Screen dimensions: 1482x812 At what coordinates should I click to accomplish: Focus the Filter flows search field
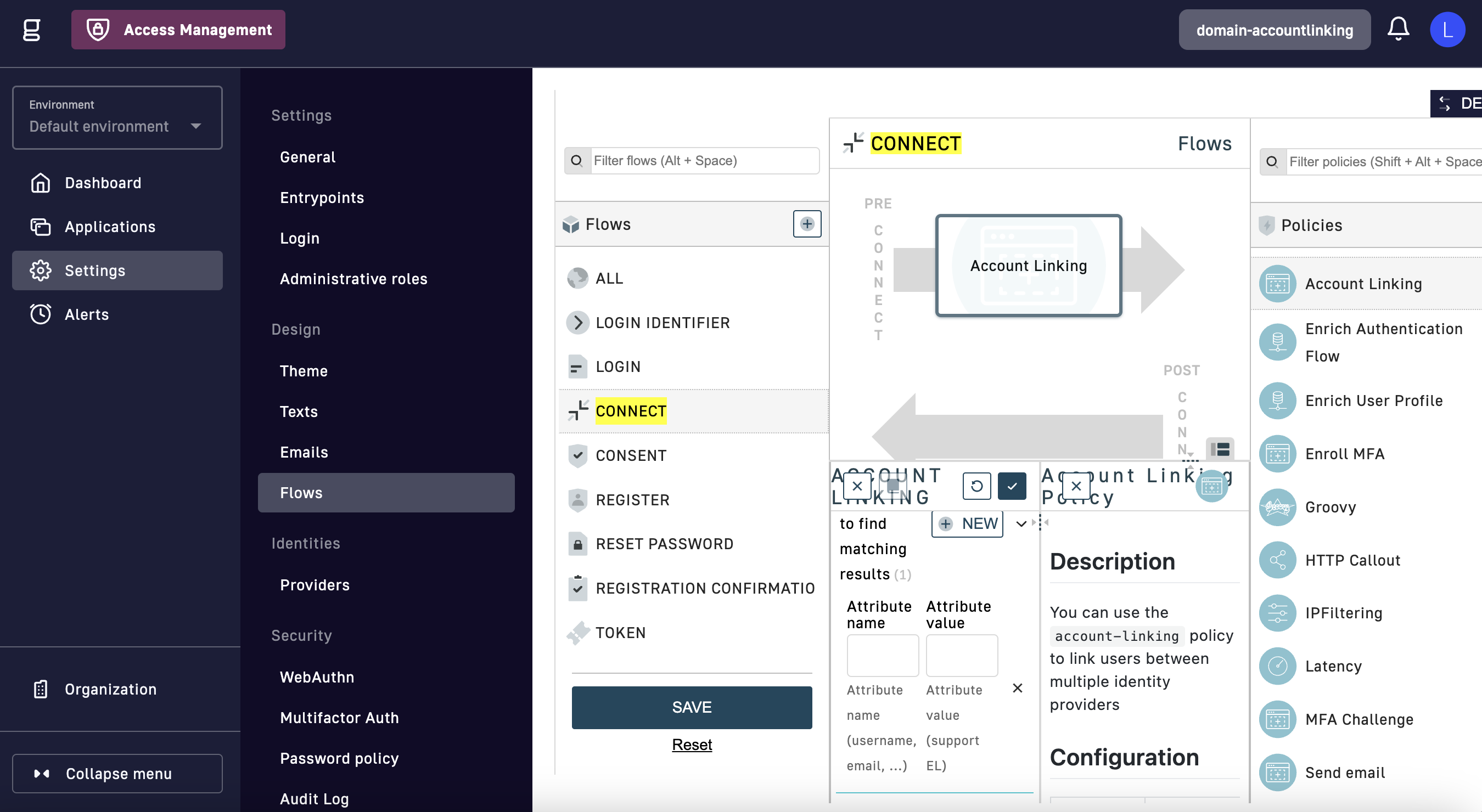pos(703,160)
